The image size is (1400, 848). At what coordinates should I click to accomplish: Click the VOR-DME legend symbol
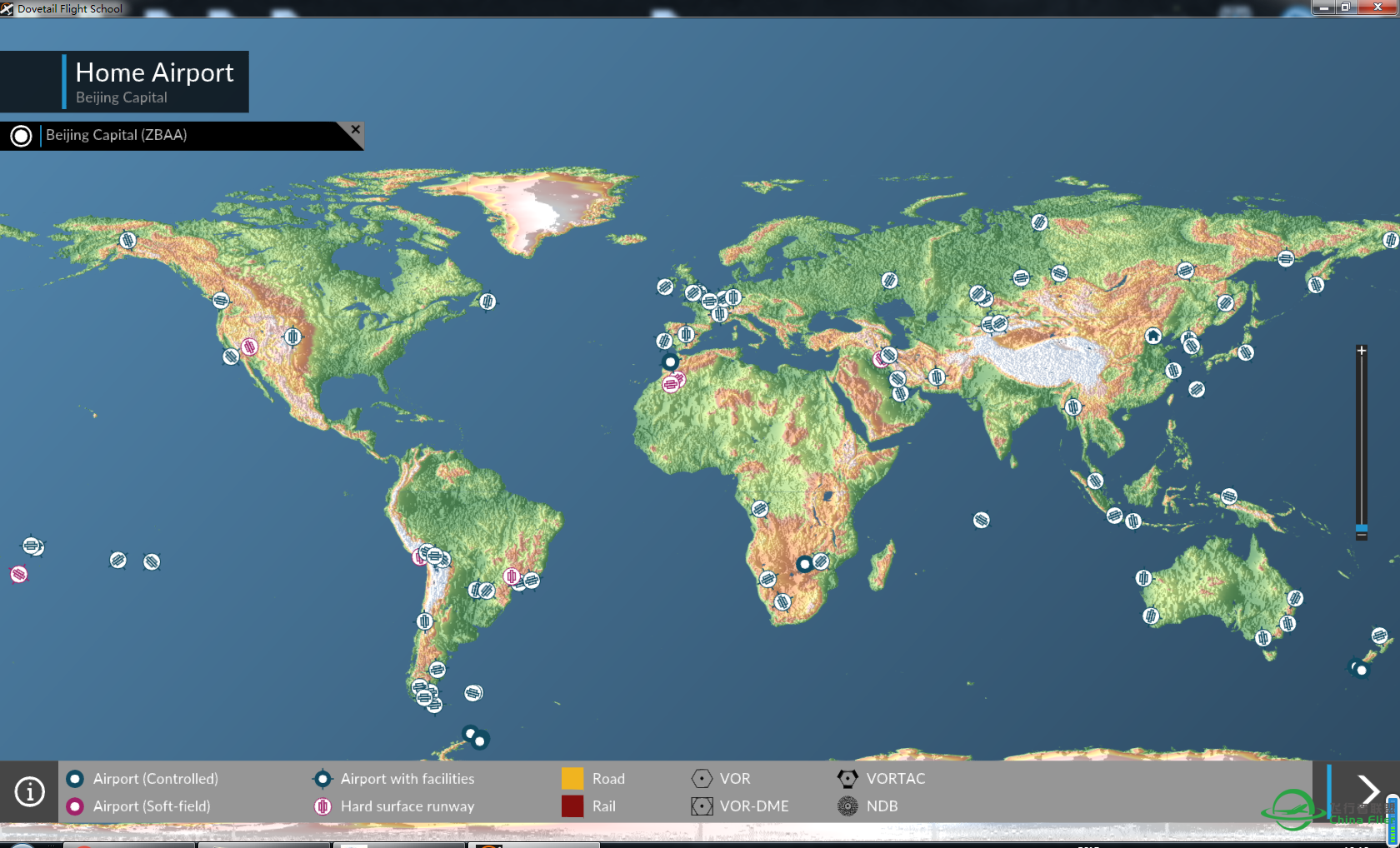point(702,806)
